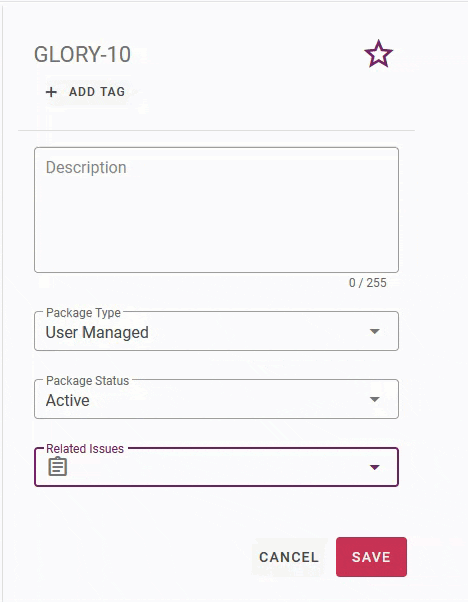
Task: Click the plus icon beside ADD TAG
Action: click(51, 92)
